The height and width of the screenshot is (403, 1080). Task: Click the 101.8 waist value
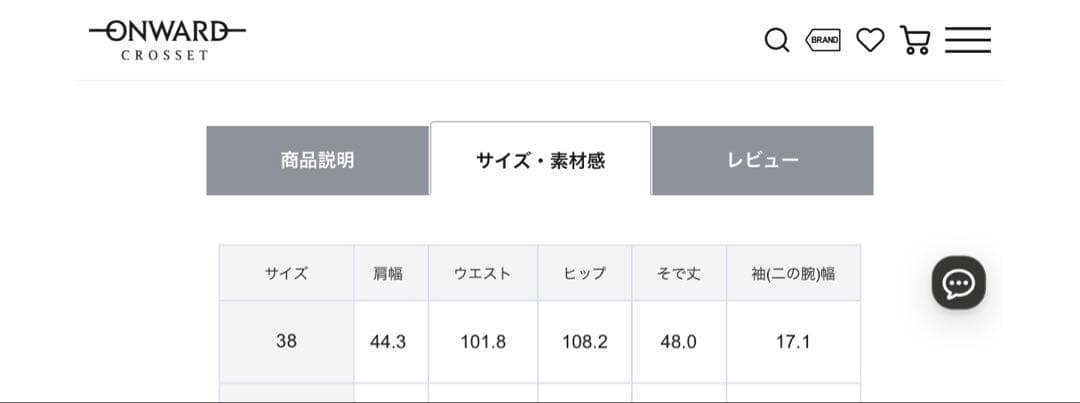(x=483, y=341)
